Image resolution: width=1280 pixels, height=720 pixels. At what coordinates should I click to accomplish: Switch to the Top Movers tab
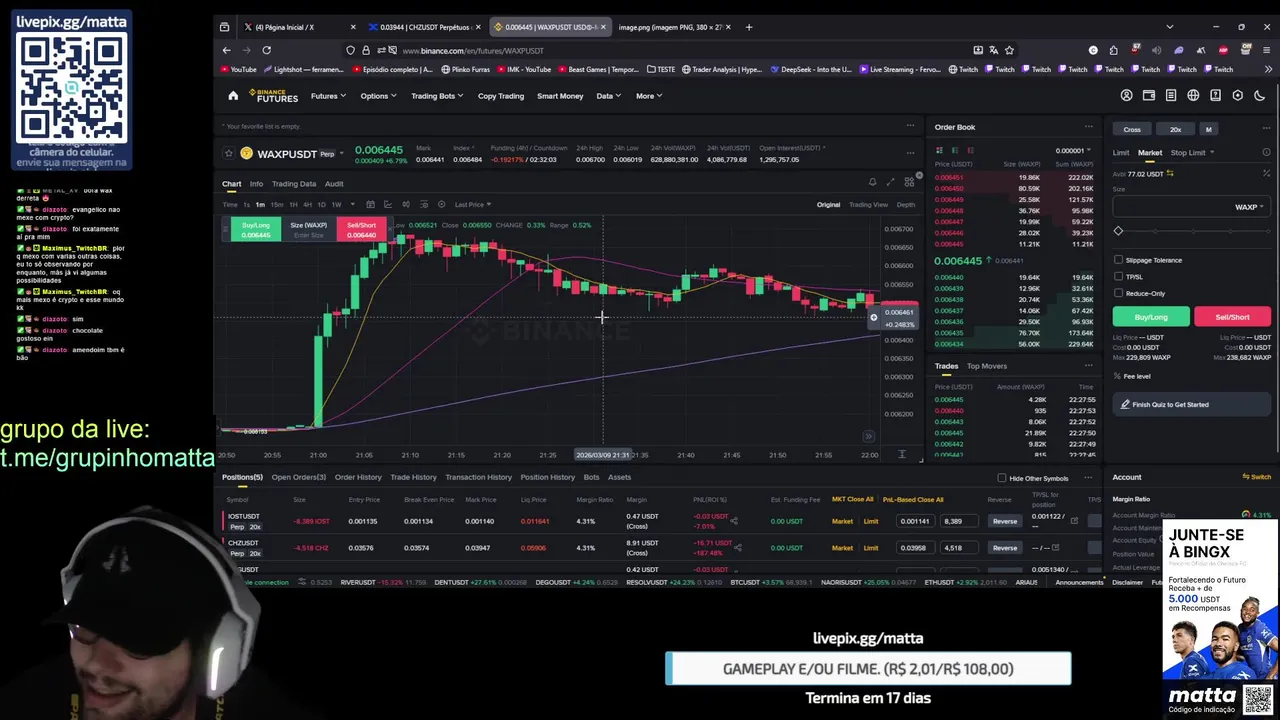coord(987,366)
